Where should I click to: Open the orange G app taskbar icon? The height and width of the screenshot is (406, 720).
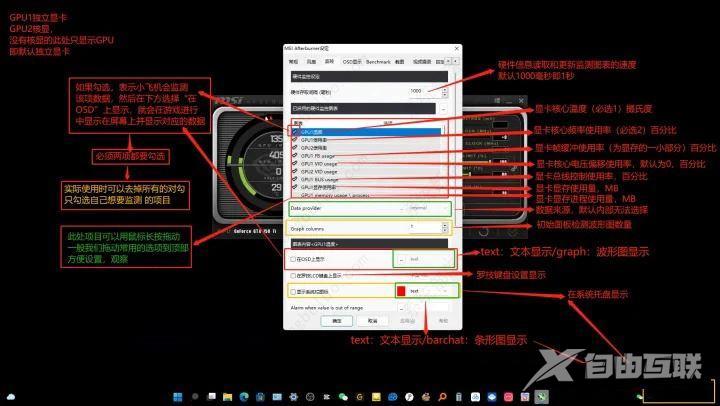[x=360, y=397]
